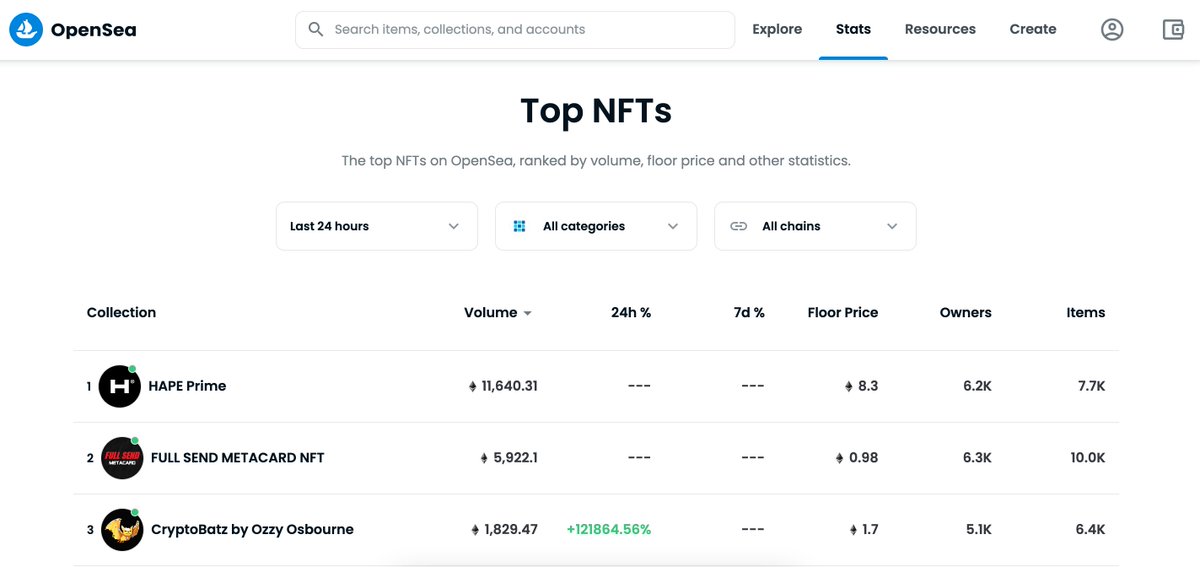Image resolution: width=1200 pixels, height=567 pixels.
Task: Click Ethereum icon beside 11,640.31 volume
Action: (473, 386)
